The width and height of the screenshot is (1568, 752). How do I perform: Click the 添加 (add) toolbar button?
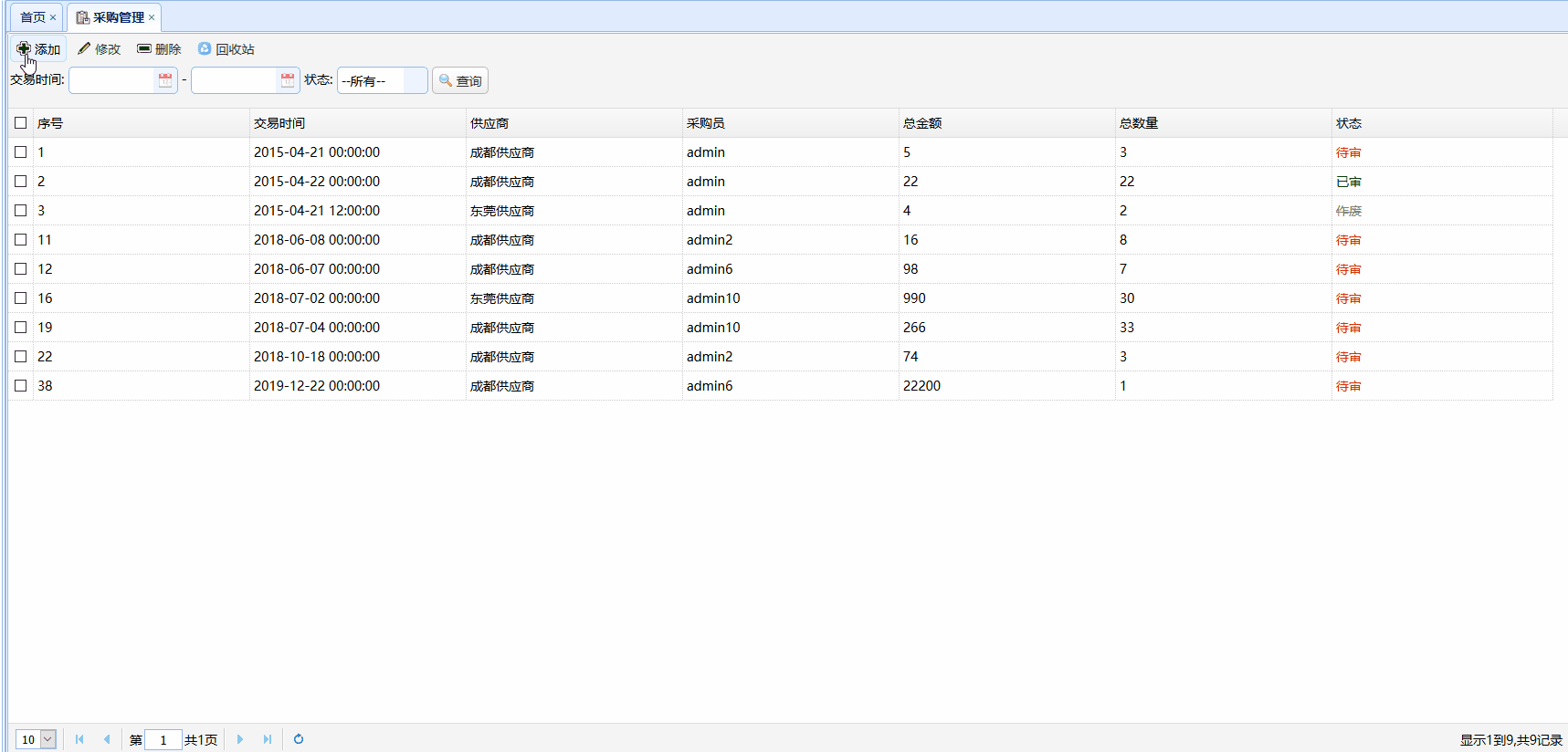pyautogui.click(x=38, y=49)
